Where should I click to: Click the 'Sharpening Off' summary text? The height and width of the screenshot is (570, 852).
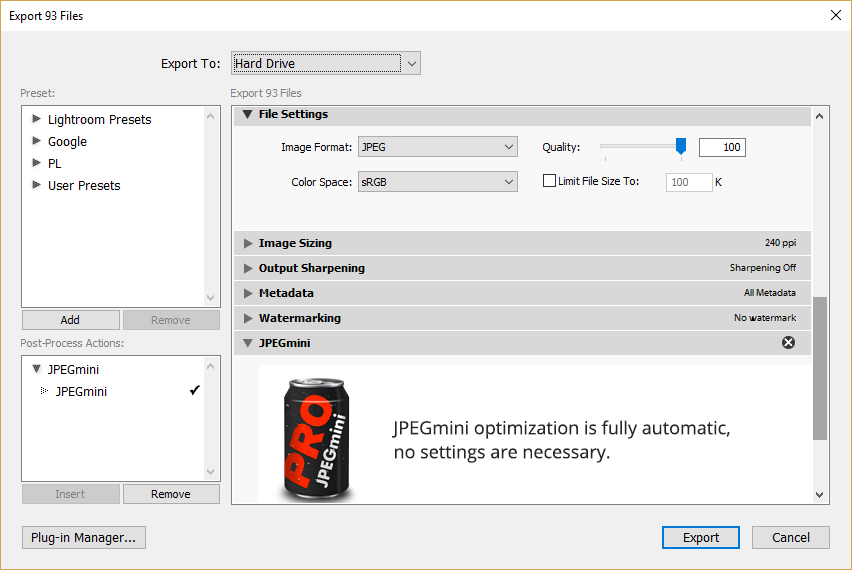tap(762, 267)
